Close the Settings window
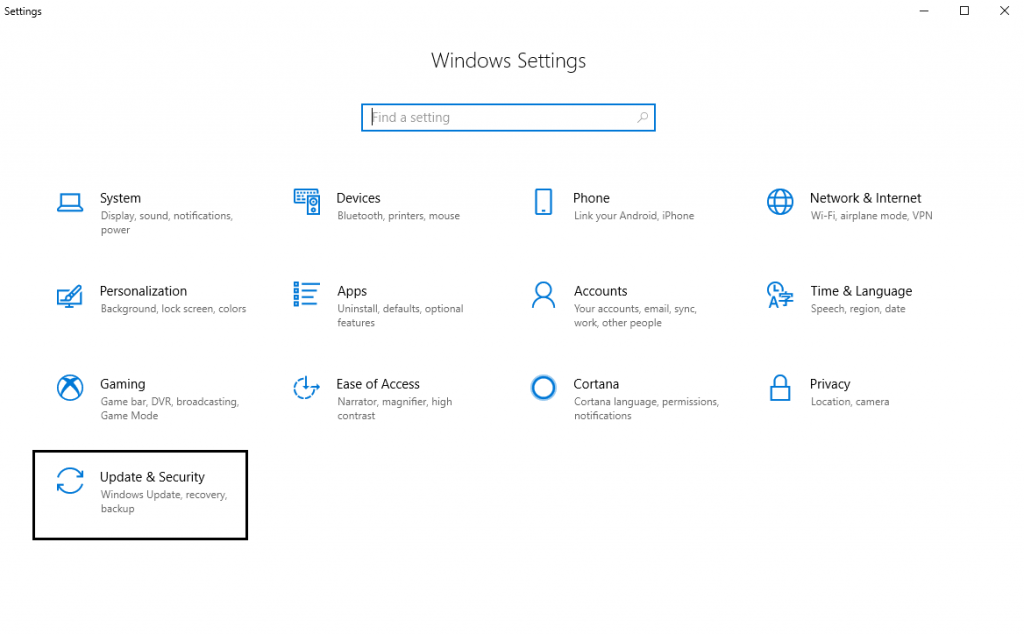Image resolution: width=1024 pixels, height=635 pixels. click(x=1004, y=10)
